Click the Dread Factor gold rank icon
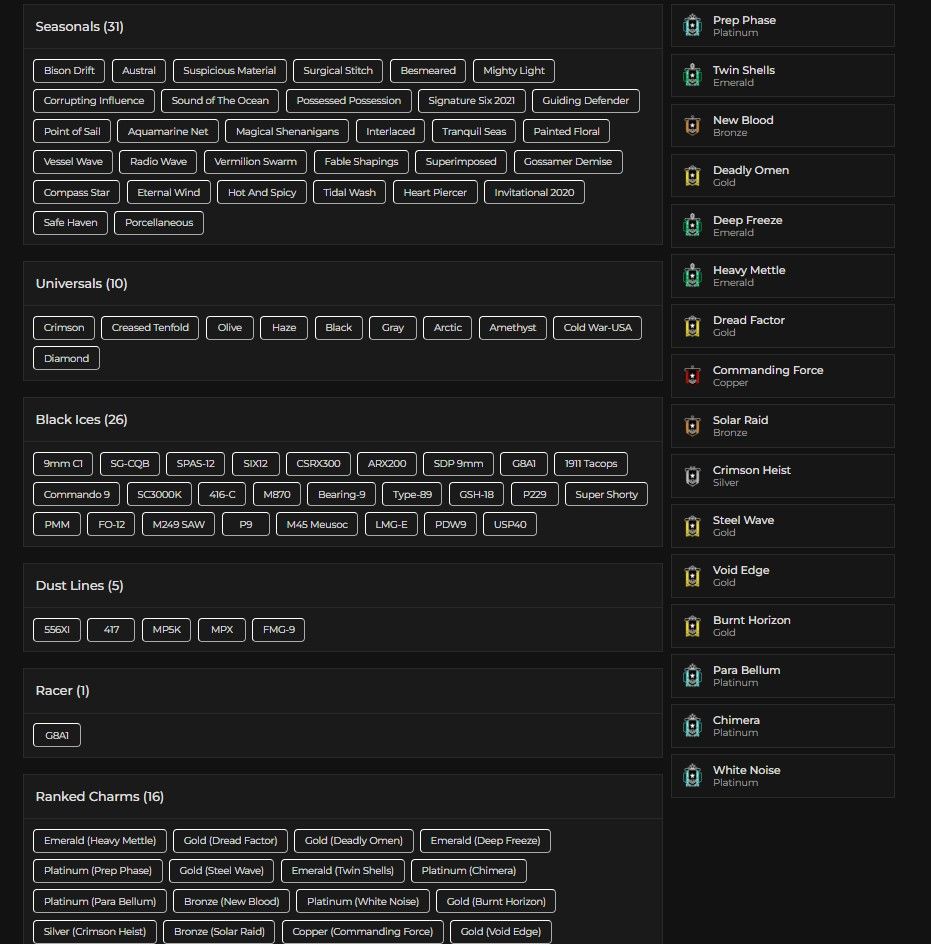 click(693, 326)
